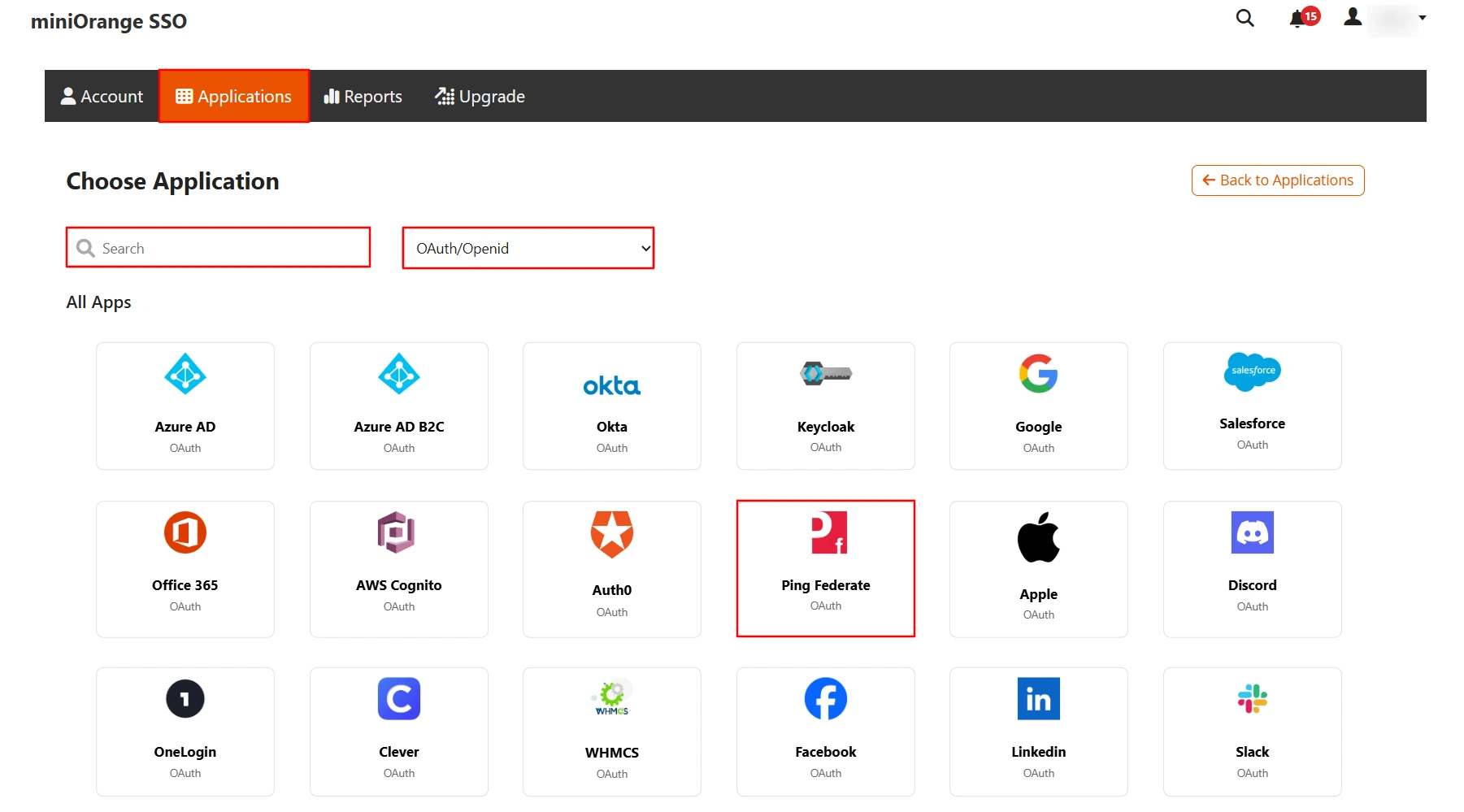The width and height of the screenshot is (1464, 812).
Task: Select the Google logo
Action: pyautogui.click(x=1039, y=374)
